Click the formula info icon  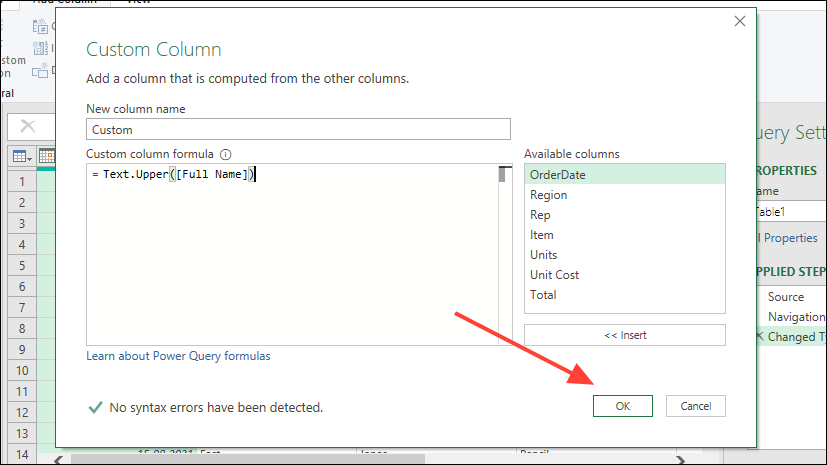pos(225,154)
